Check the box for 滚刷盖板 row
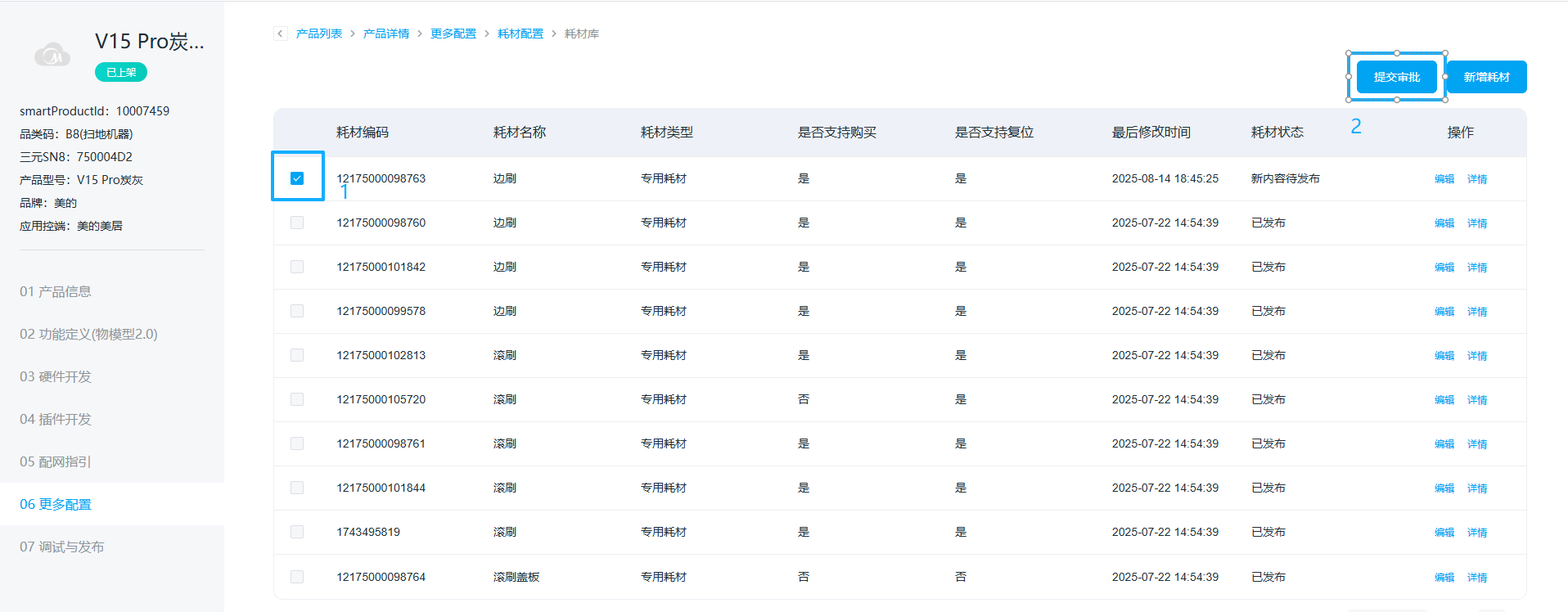 coord(297,577)
